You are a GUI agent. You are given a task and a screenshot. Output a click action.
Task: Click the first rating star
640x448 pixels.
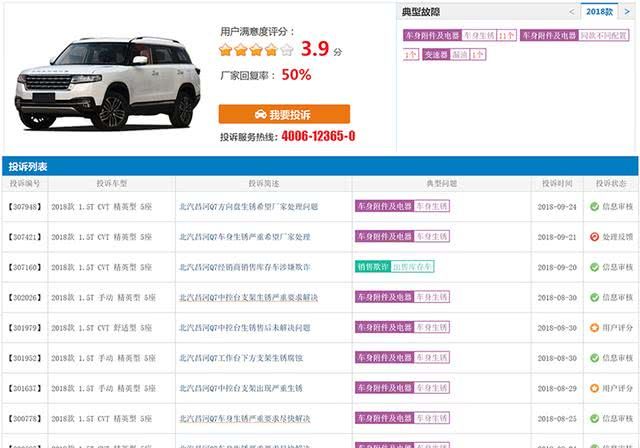coord(225,50)
